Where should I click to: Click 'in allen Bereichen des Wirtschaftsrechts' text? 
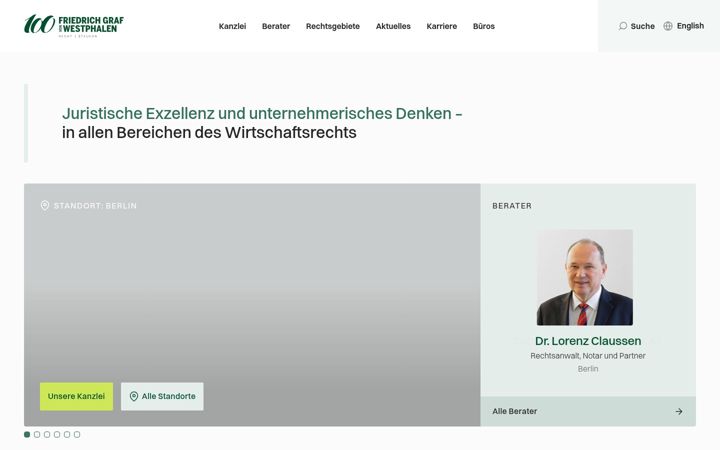[x=209, y=133]
